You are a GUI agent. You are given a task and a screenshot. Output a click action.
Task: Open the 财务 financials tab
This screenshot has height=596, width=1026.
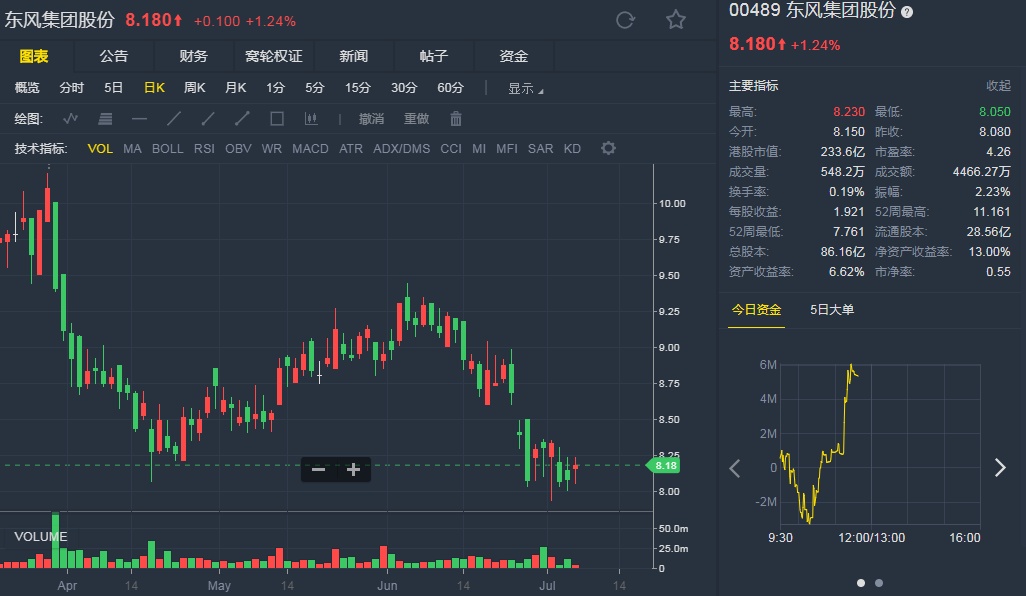pyautogui.click(x=194, y=56)
